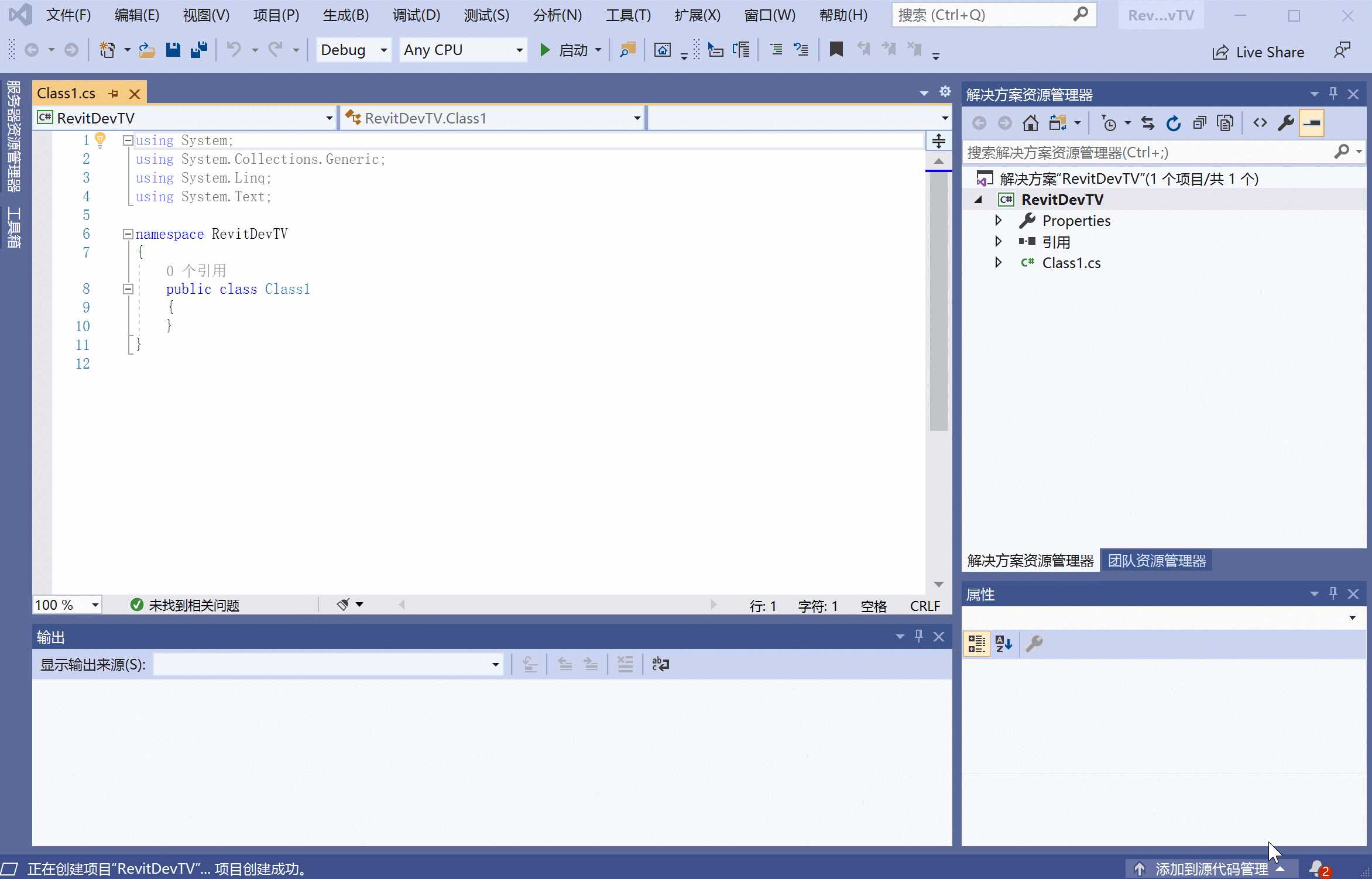Click the notifications bell in status bar
The height and width of the screenshot is (879, 1372).
point(1319,868)
